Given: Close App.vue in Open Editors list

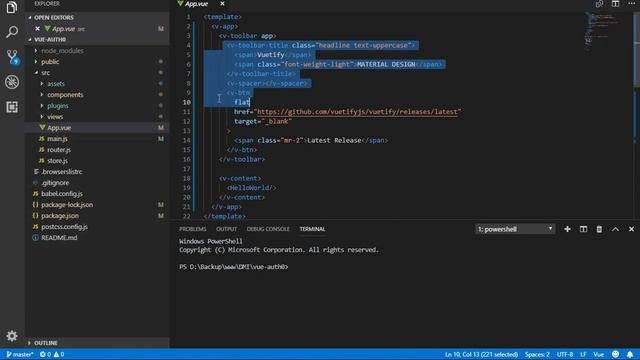Looking at the screenshot, I should click(38, 29).
